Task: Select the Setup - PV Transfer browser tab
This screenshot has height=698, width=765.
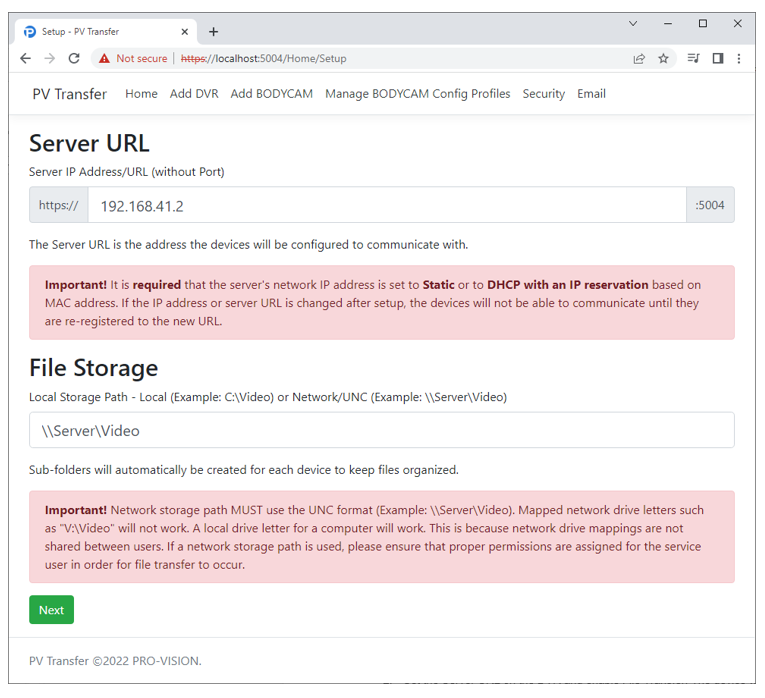Action: click(x=106, y=32)
